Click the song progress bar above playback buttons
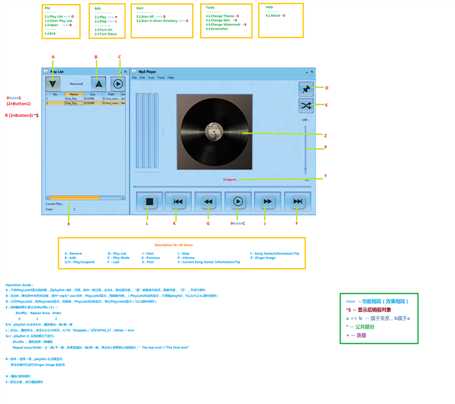Screen dimensions: 455x404 [222, 187]
